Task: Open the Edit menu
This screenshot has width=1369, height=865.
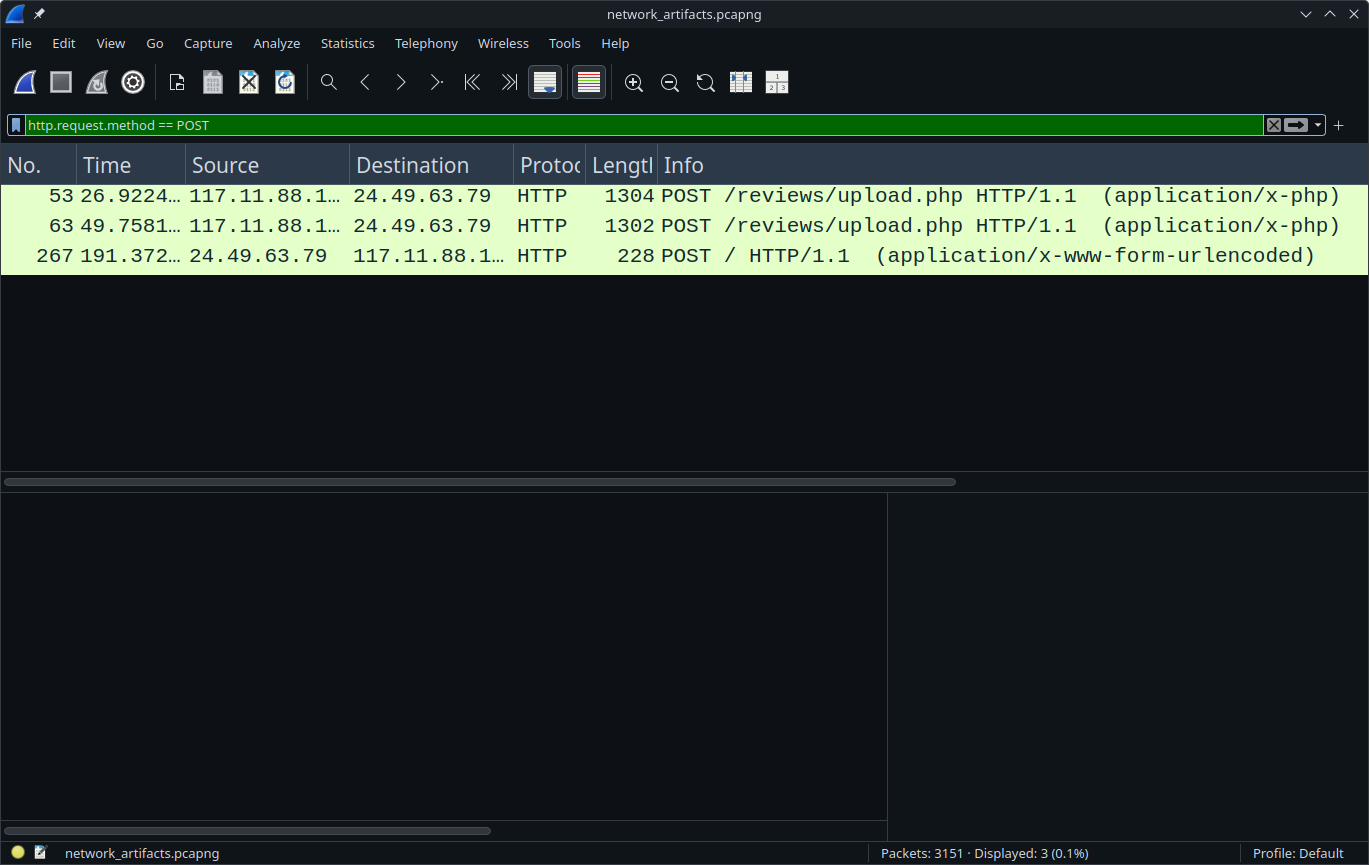Action: [64, 43]
